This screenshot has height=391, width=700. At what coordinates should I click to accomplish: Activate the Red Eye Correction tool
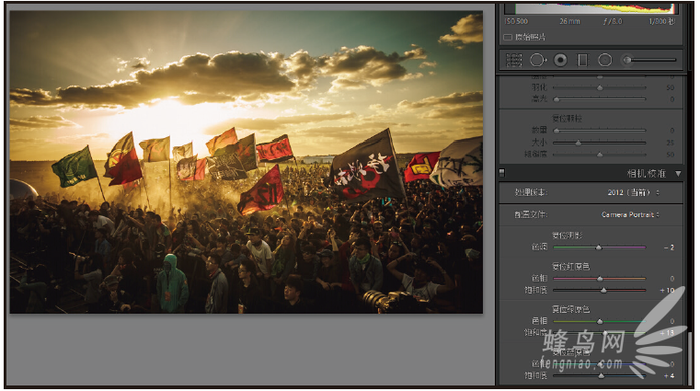tap(561, 60)
